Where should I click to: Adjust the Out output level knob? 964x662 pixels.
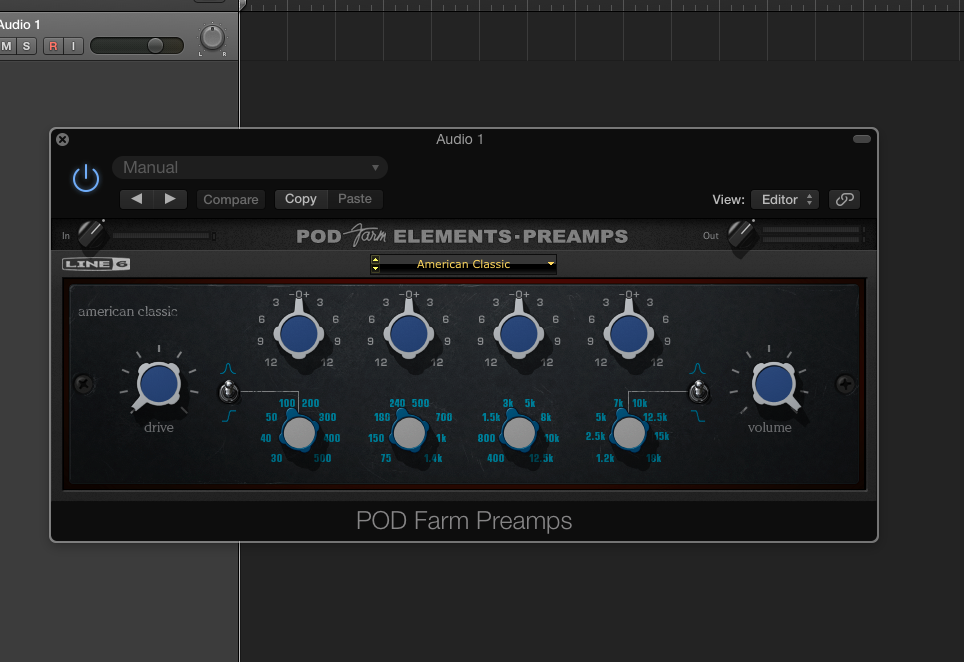(741, 234)
